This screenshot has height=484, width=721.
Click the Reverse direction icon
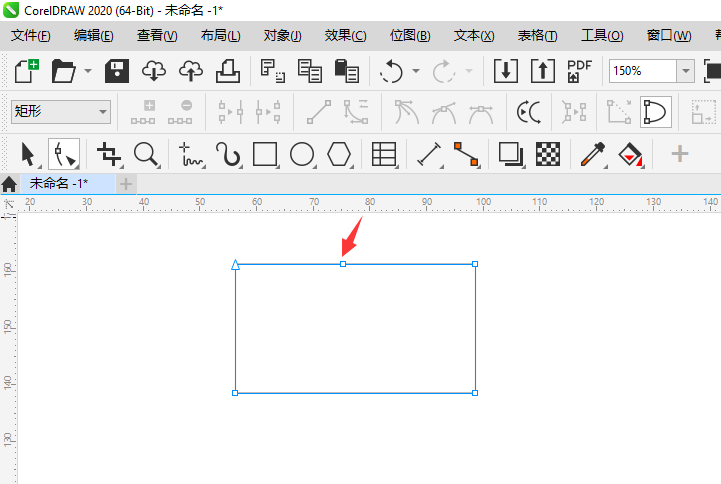[x=529, y=113]
